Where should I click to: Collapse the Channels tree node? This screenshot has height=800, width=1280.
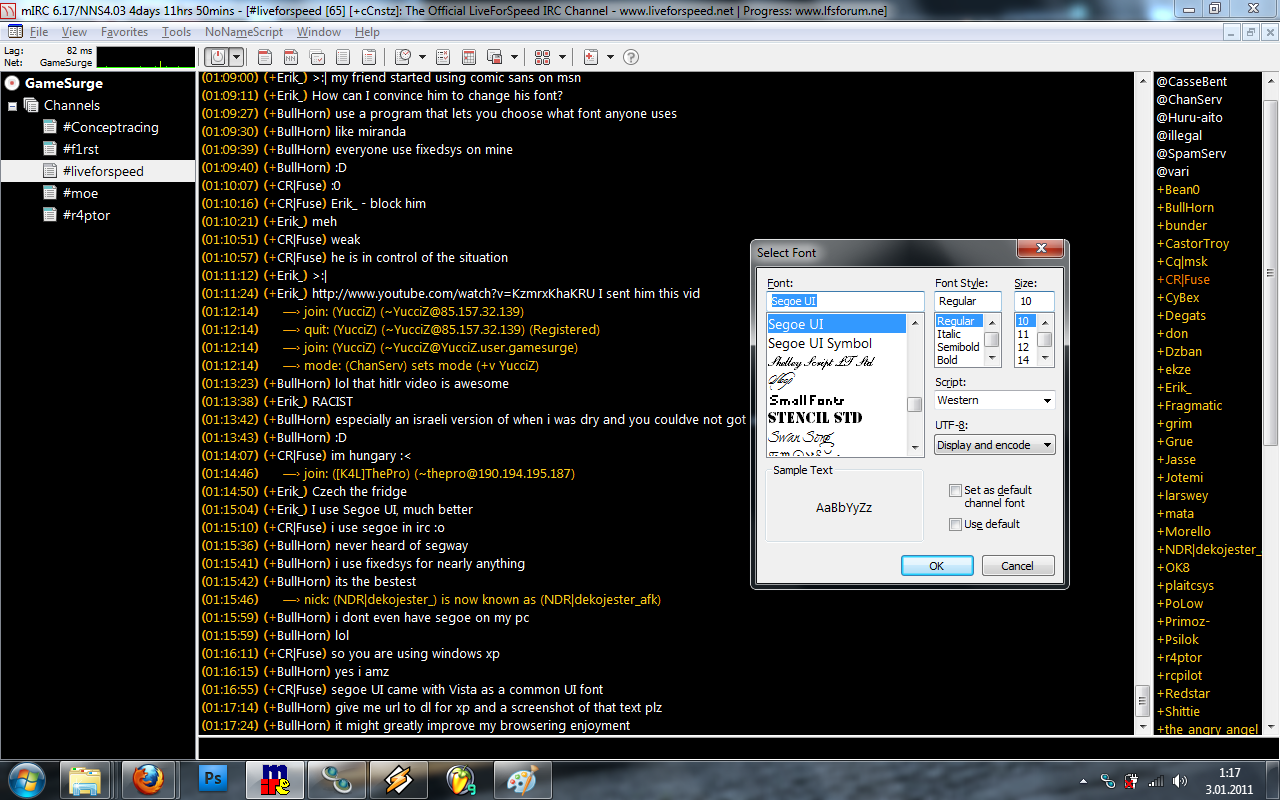[x=13, y=106]
